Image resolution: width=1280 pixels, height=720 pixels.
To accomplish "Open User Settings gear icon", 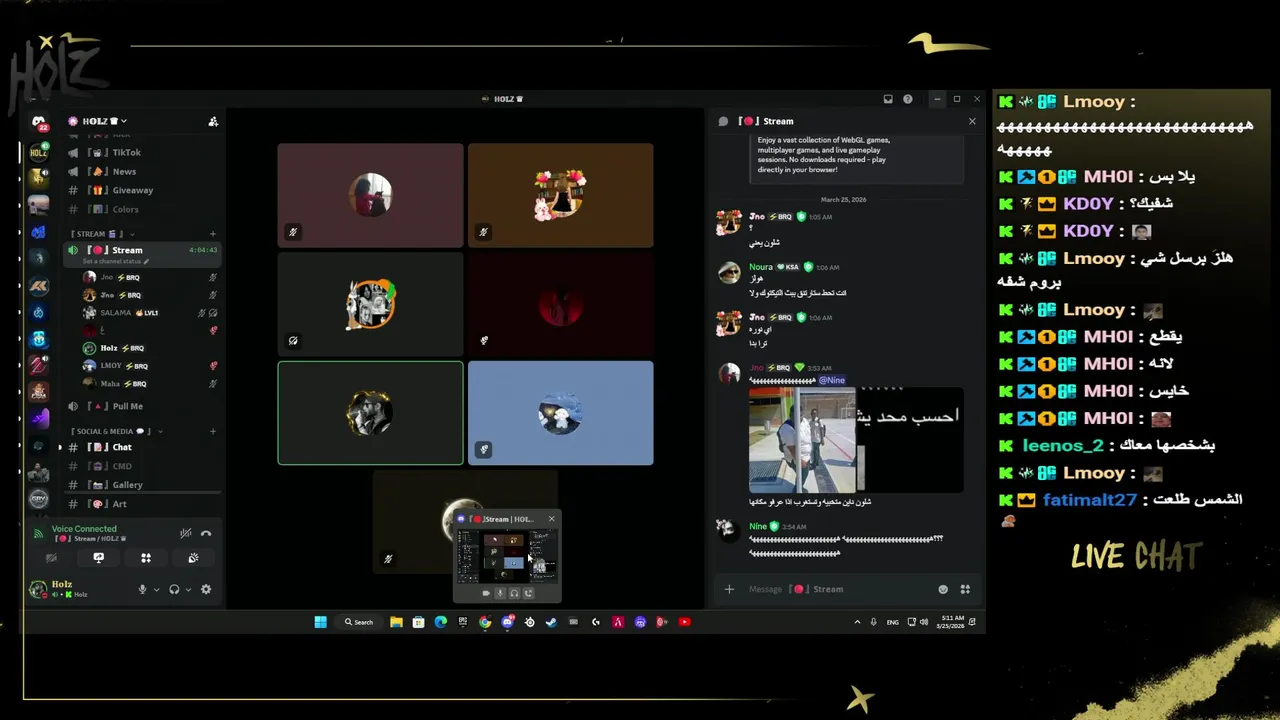I will (x=206, y=589).
